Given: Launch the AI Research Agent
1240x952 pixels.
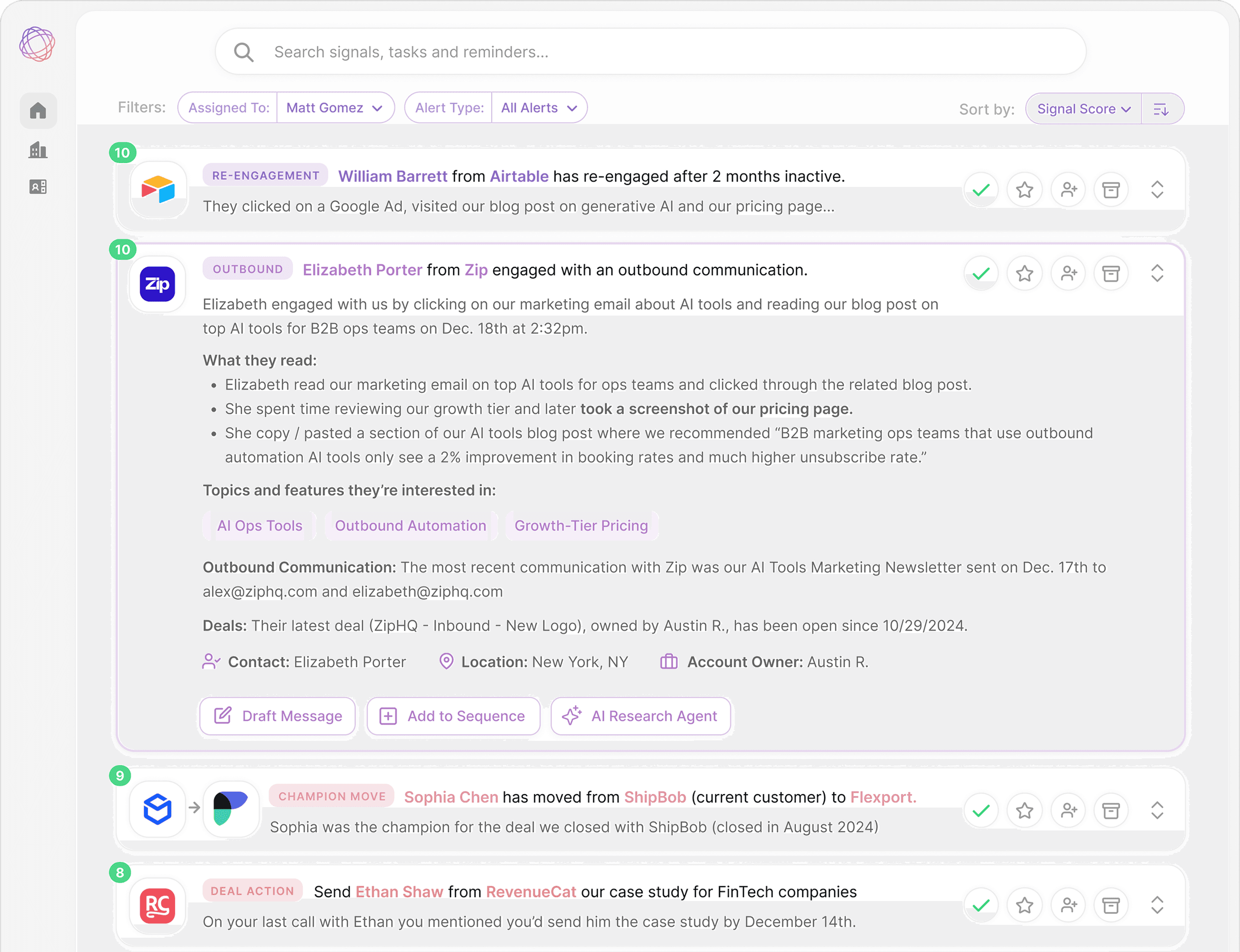Looking at the screenshot, I should coord(641,717).
